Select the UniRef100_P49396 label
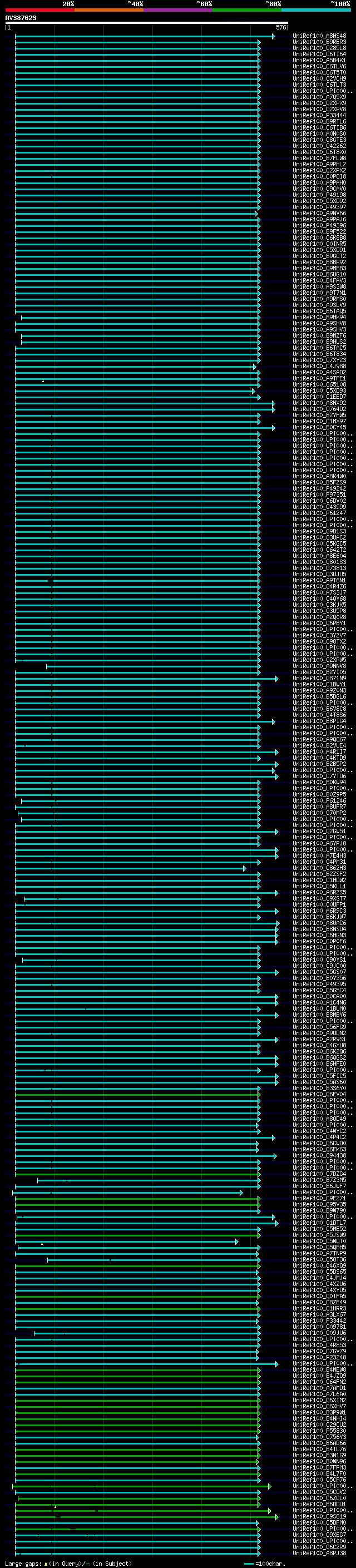The height and width of the screenshot is (1568, 356). coord(319,226)
